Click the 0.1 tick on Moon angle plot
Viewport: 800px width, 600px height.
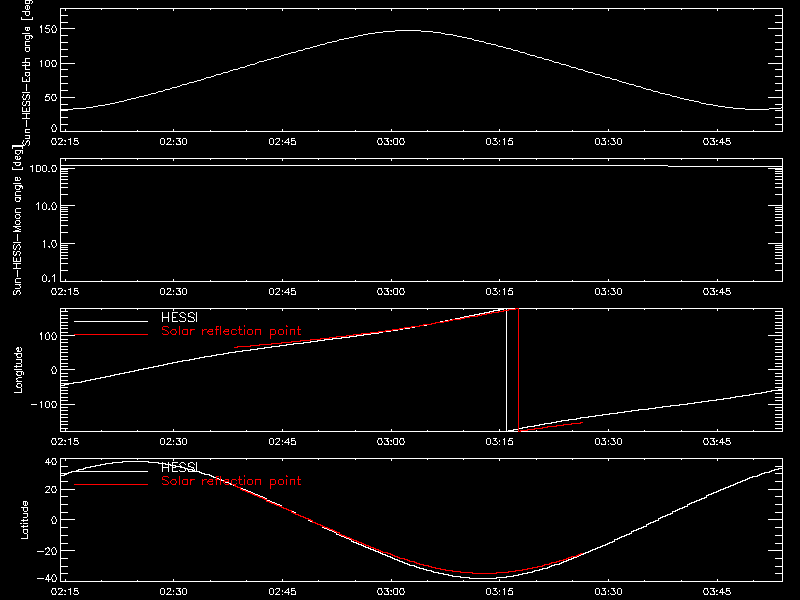49,278
